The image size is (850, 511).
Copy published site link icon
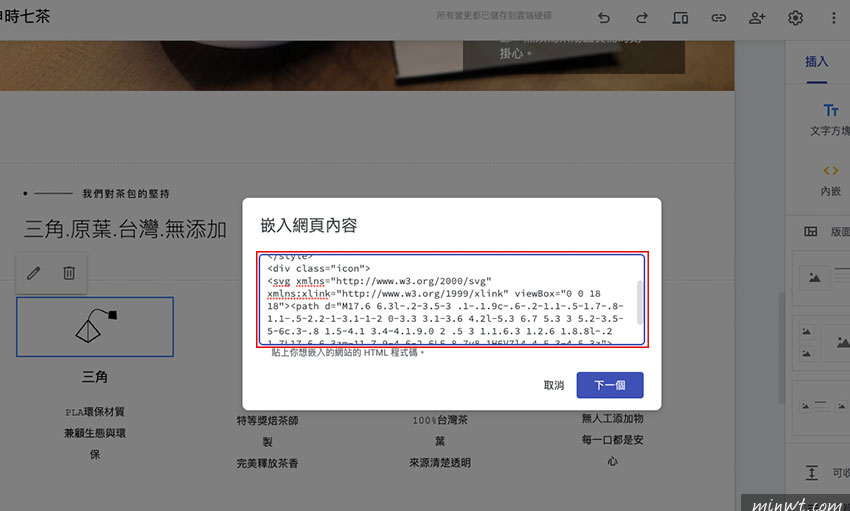click(x=718, y=18)
